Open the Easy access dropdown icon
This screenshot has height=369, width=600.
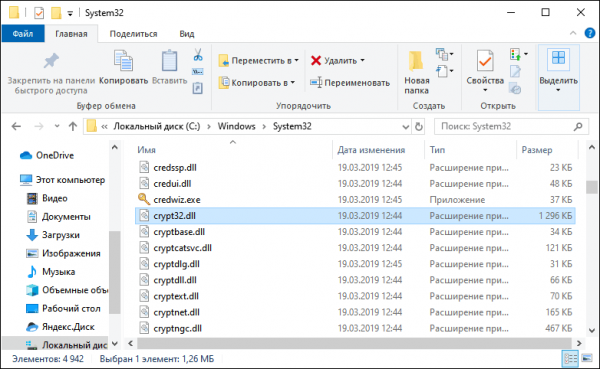tap(444, 71)
